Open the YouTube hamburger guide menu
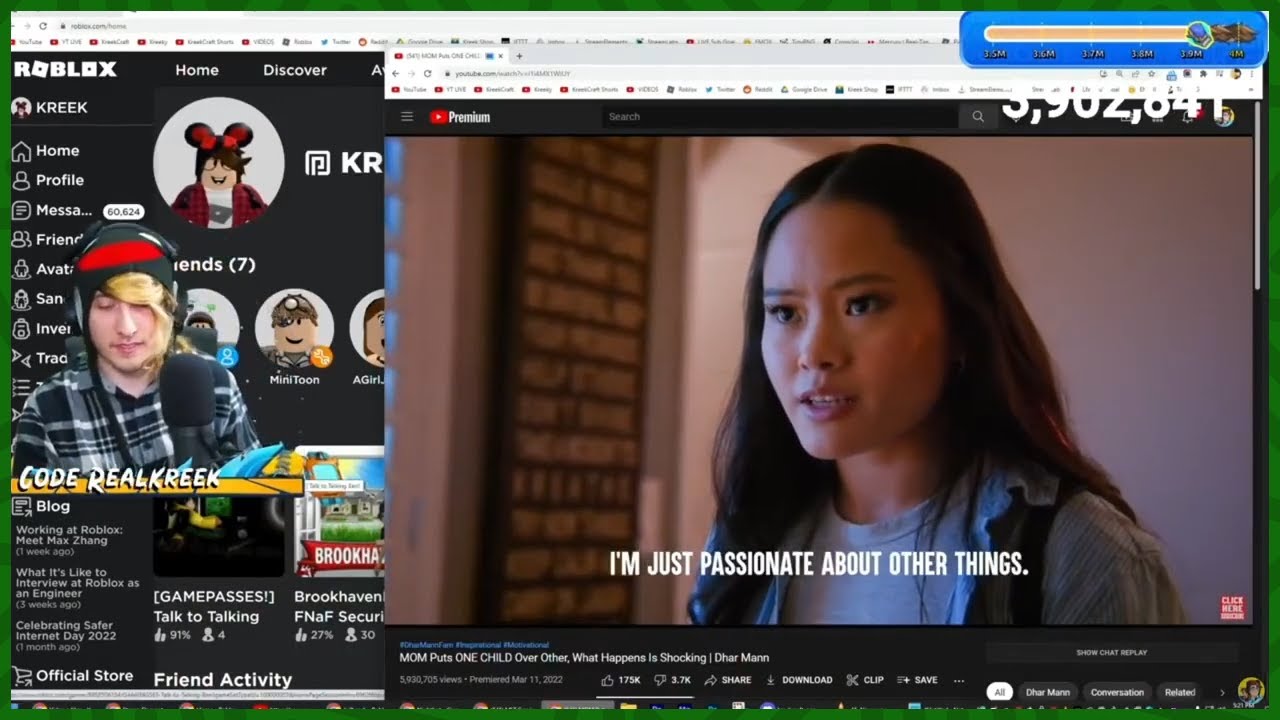The width and height of the screenshot is (1280, 720). 407,117
